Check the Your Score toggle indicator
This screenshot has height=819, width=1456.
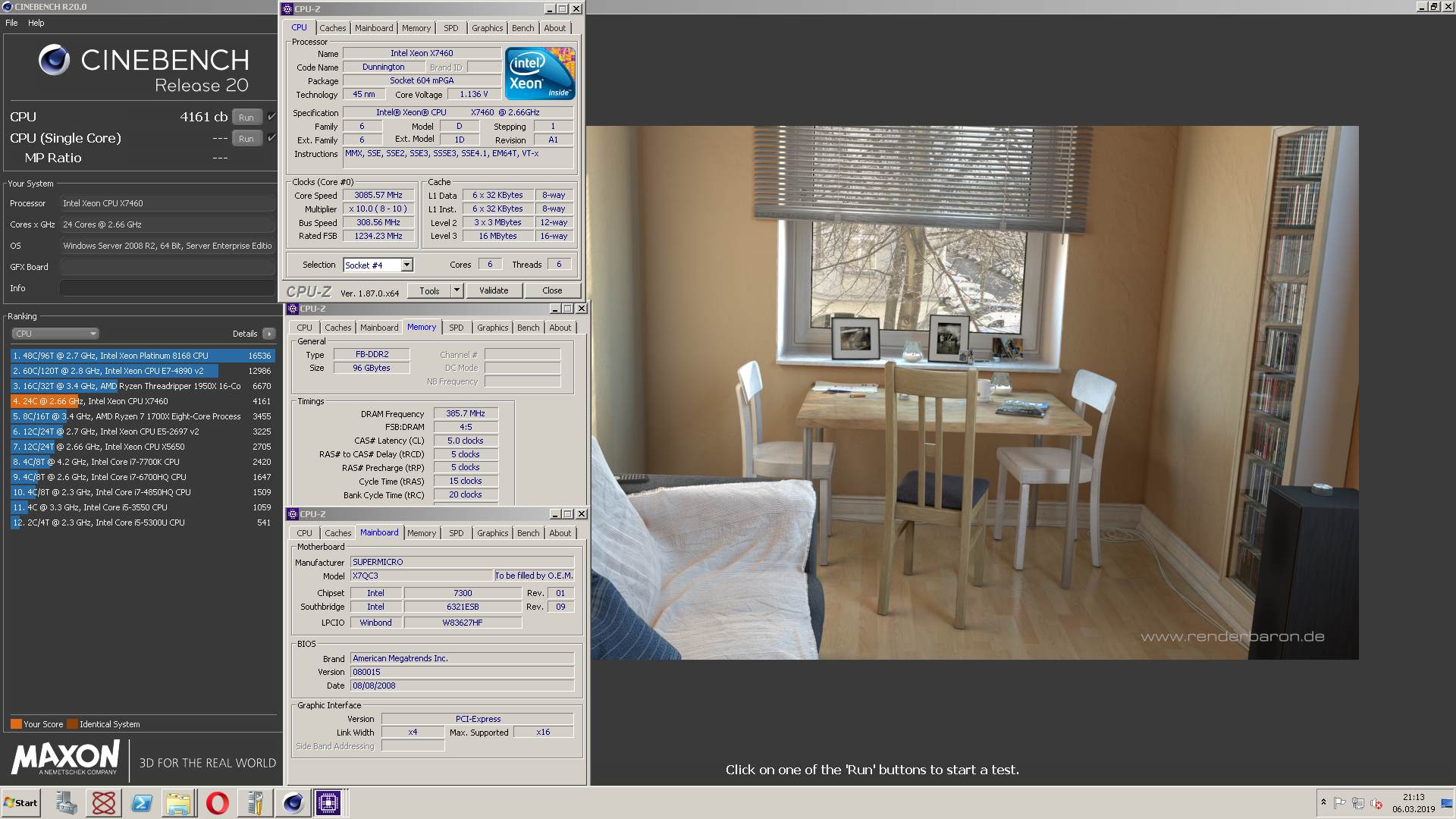16,723
